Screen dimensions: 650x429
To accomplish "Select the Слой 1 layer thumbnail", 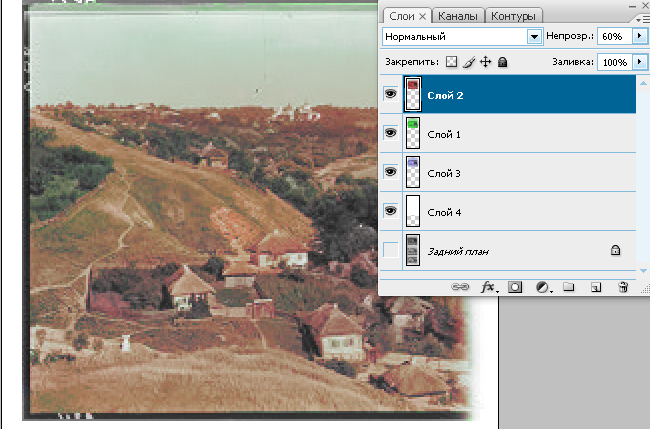I will tap(412, 134).
